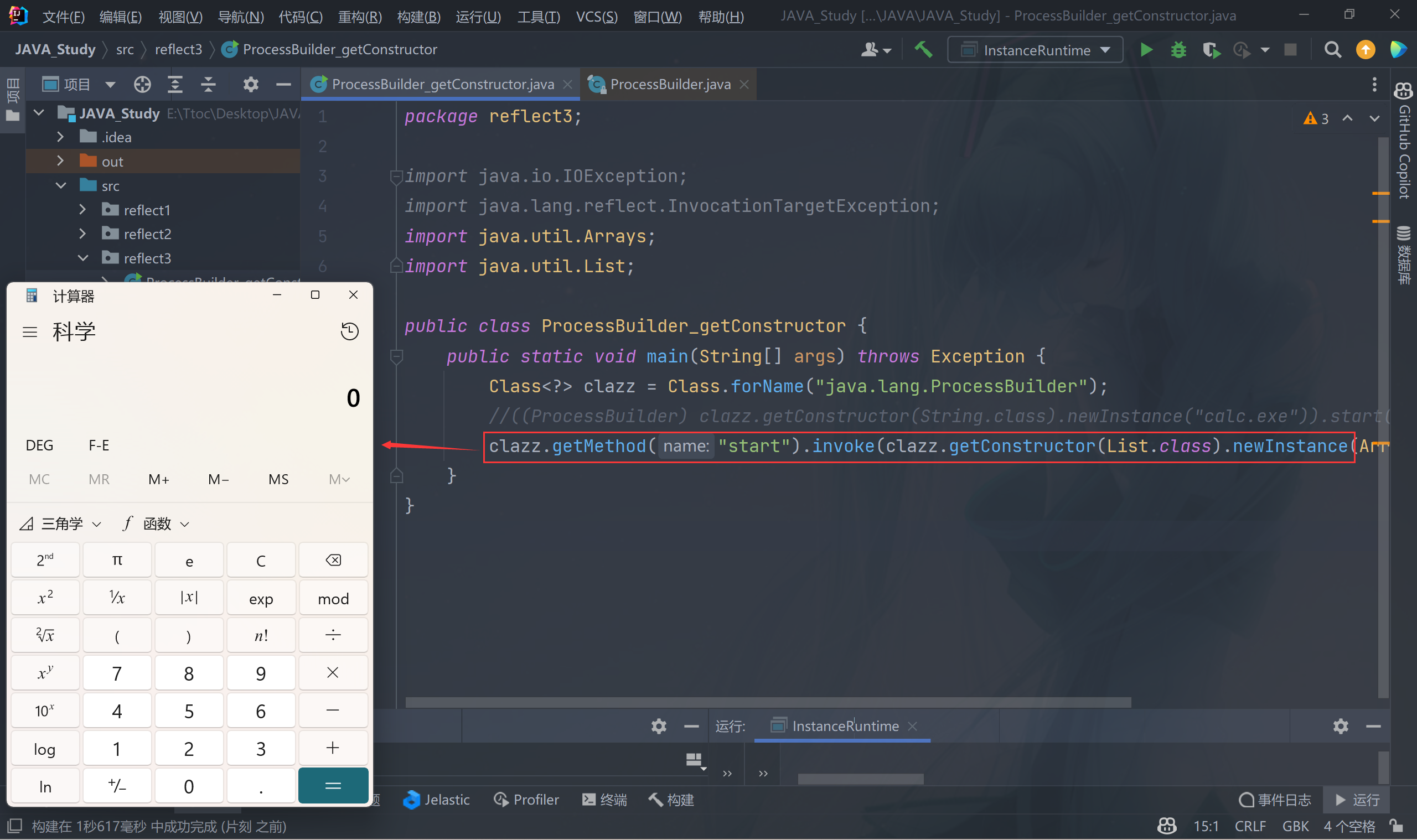The height and width of the screenshot is (840, 1417).
Task: Click CRLF line separator in status bar
Action: (1250, 826)
